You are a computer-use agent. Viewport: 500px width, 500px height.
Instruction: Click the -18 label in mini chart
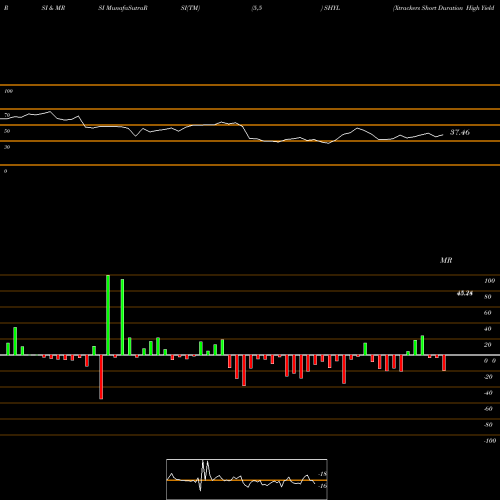(x=323, y=474)
